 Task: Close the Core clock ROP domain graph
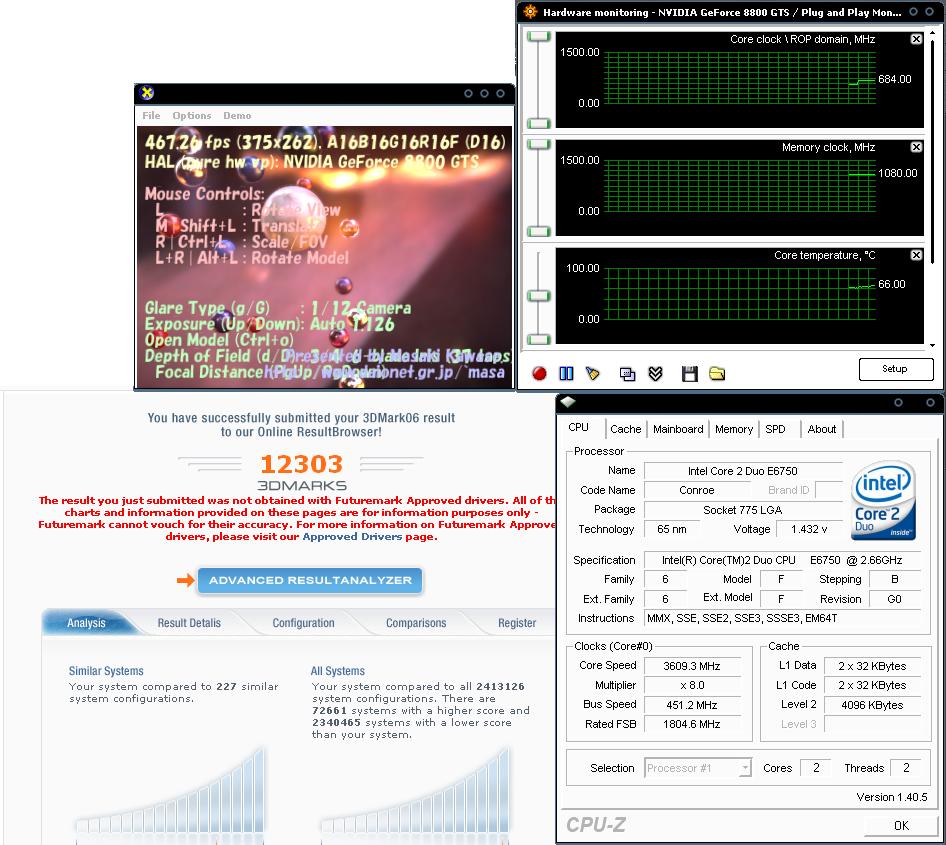(916, 39)
